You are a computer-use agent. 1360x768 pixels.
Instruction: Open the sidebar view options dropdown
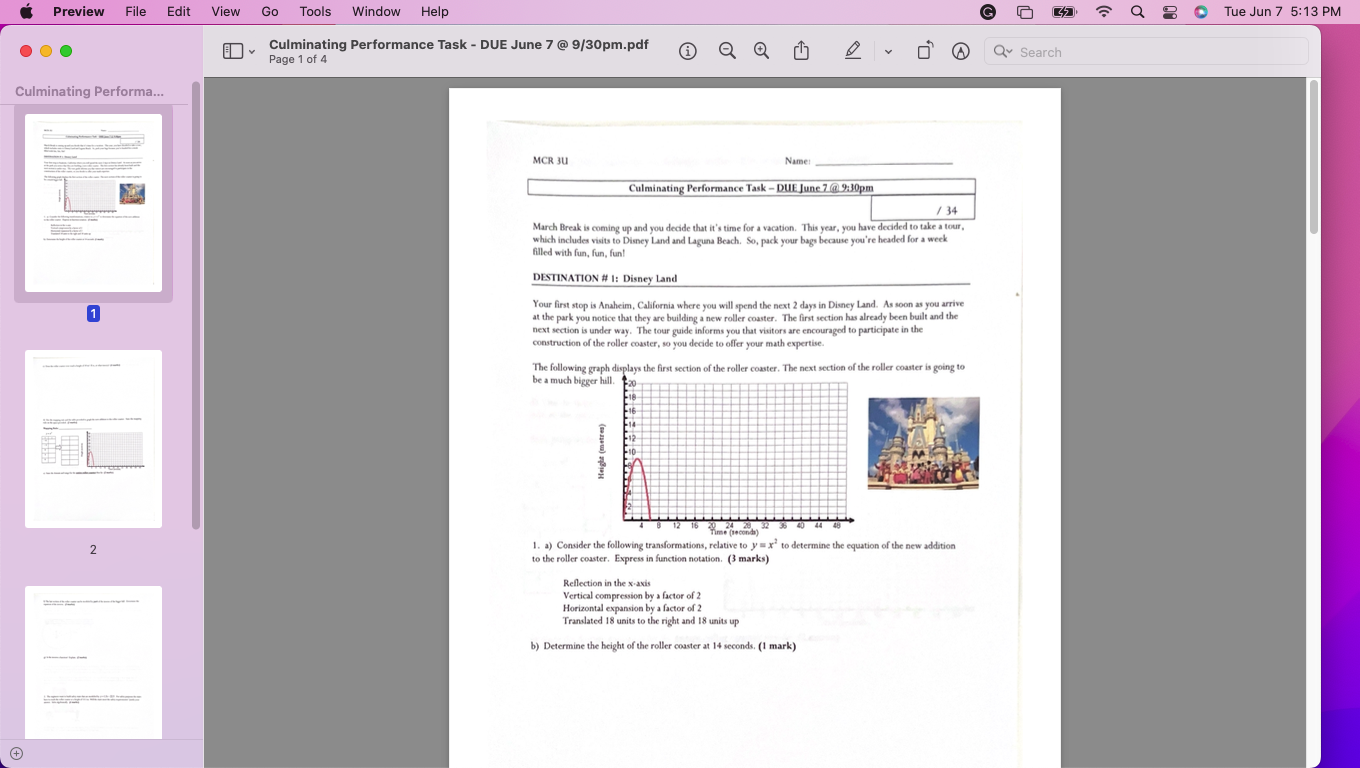coord(251,51)
